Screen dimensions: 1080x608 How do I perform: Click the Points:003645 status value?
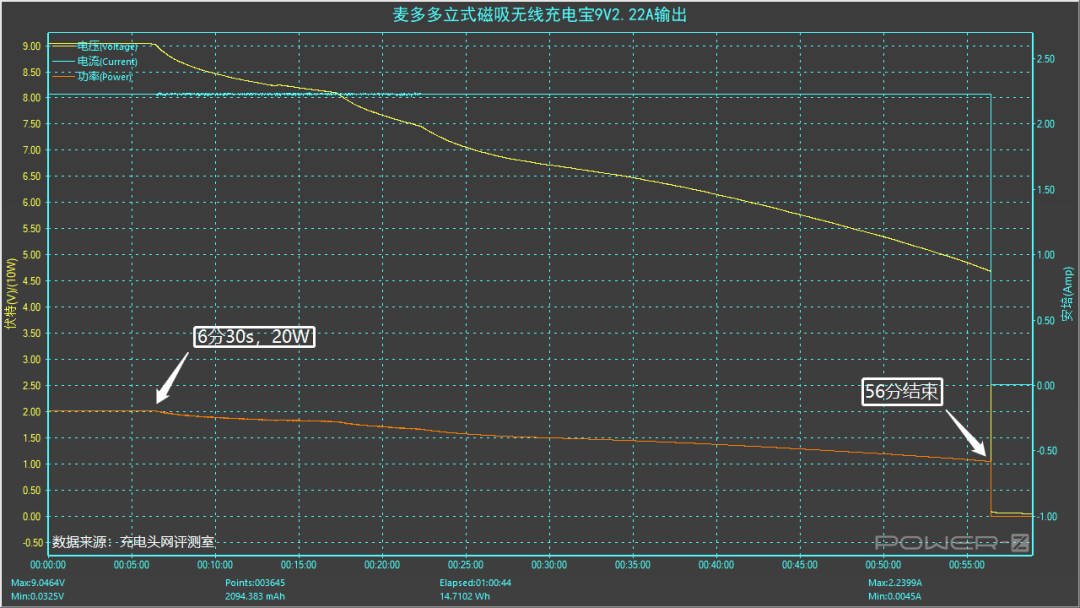click(255, 583)
